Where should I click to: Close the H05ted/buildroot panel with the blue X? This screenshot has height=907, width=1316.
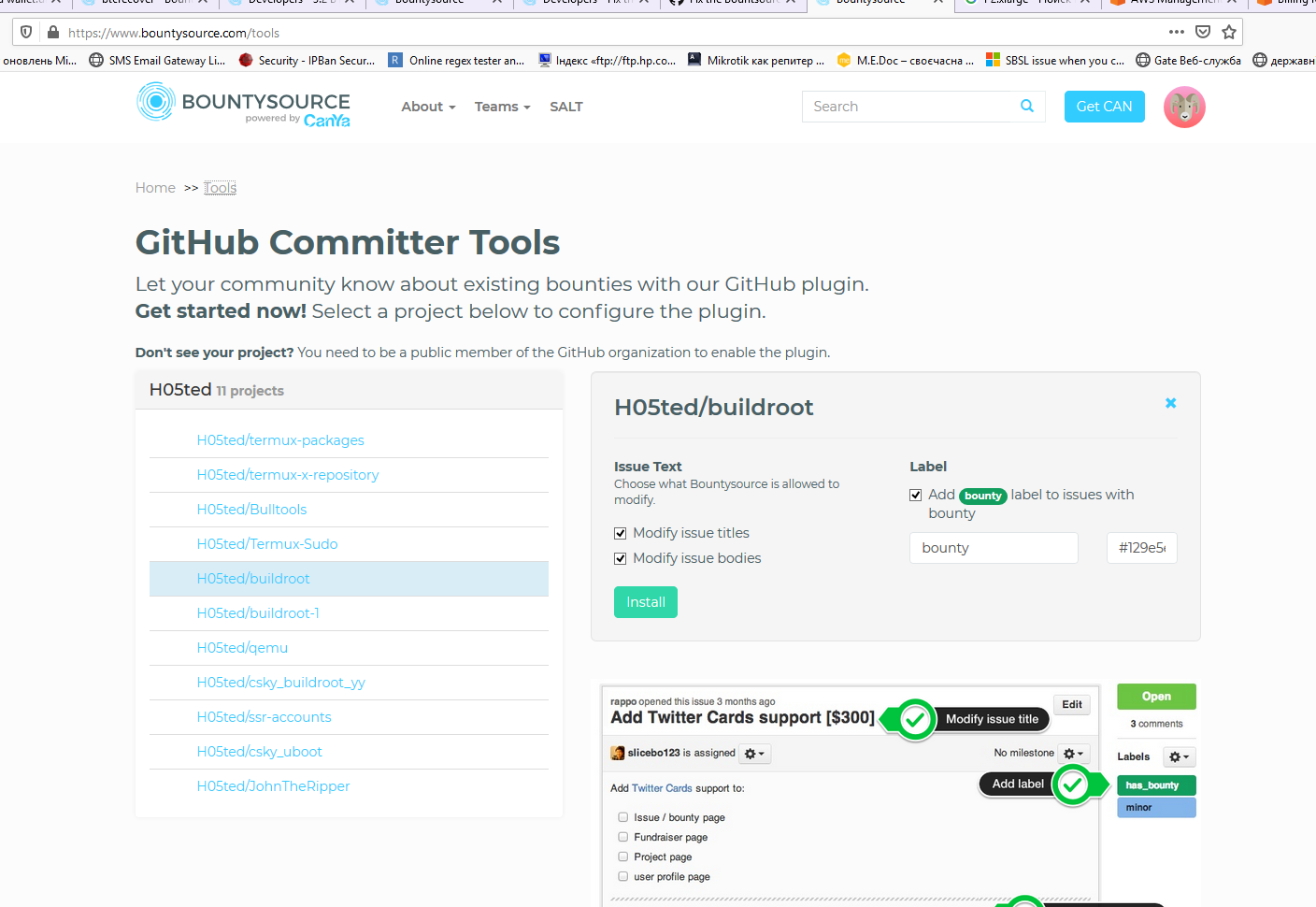coord(1170,403)
